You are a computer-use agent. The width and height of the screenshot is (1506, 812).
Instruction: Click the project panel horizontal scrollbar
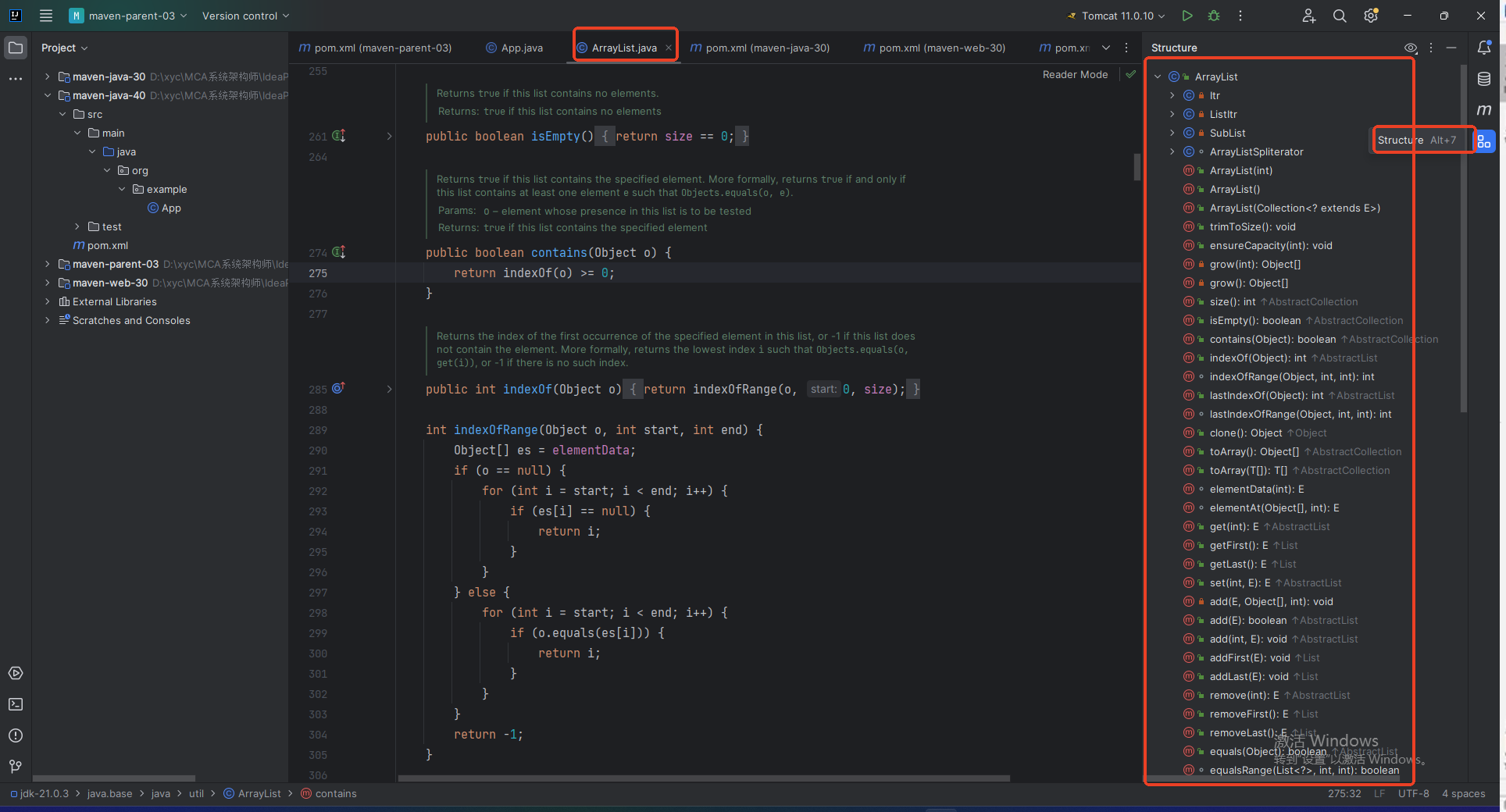pyautogui.click(x=114, y=778)
